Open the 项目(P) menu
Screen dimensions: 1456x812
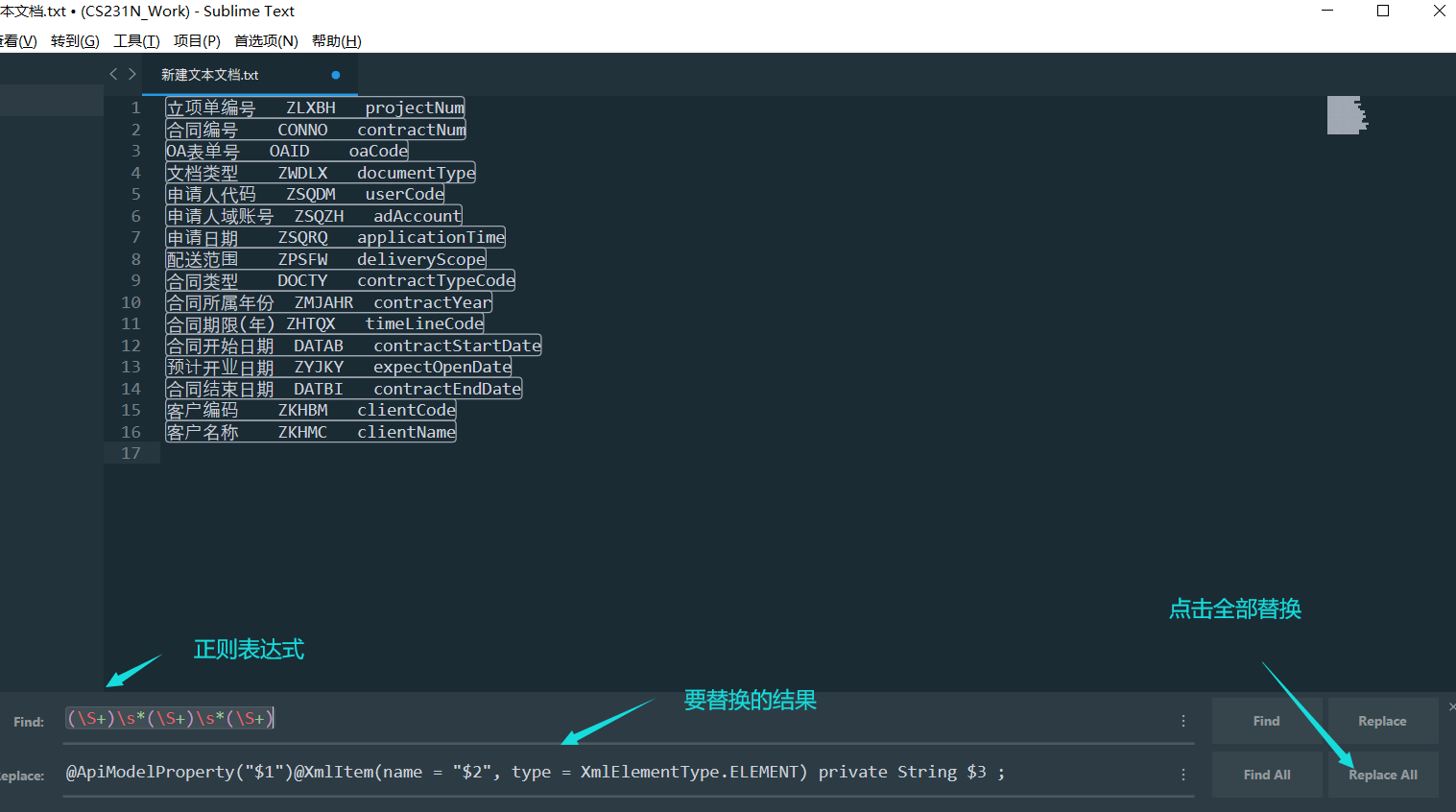[197, 40]
